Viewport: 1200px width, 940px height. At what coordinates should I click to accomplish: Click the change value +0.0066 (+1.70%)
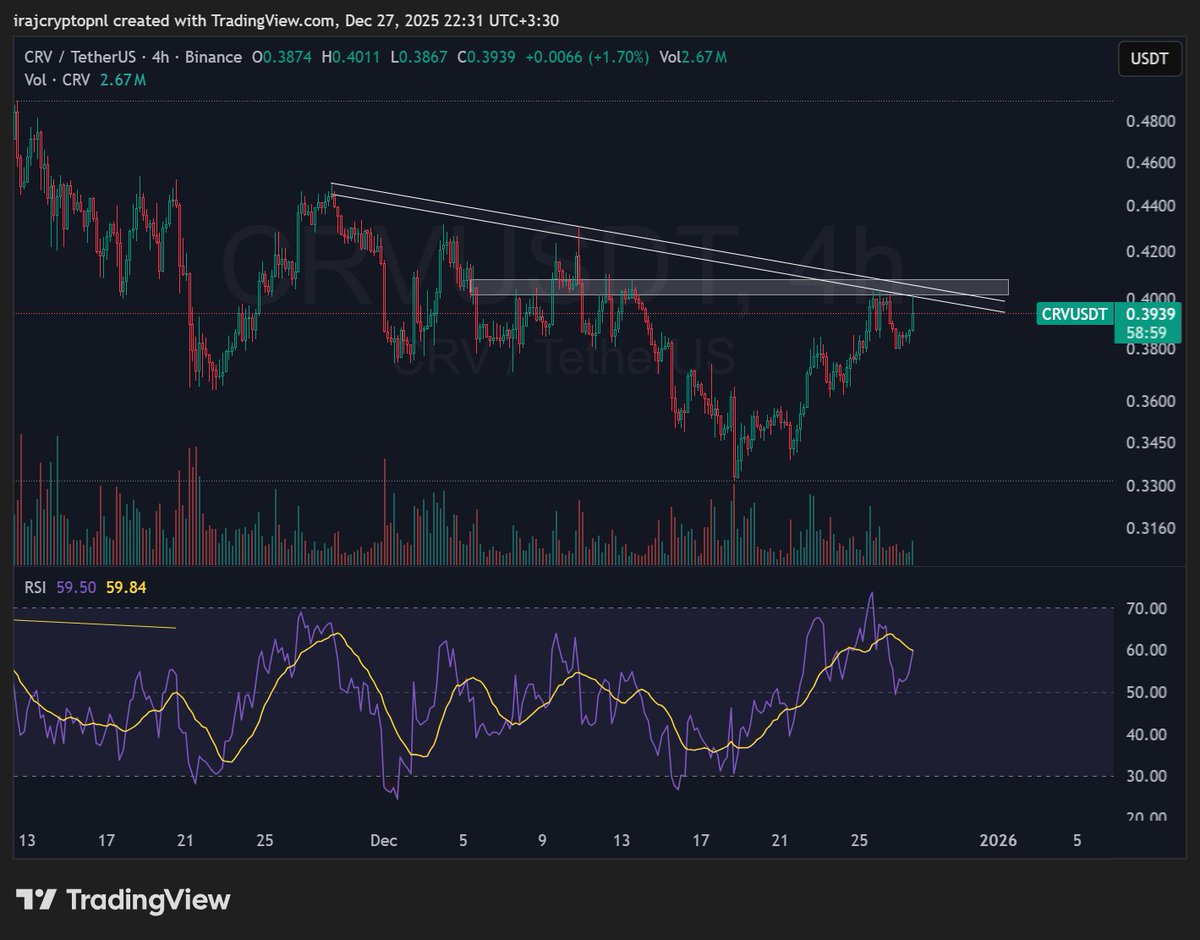coord(586,57)
